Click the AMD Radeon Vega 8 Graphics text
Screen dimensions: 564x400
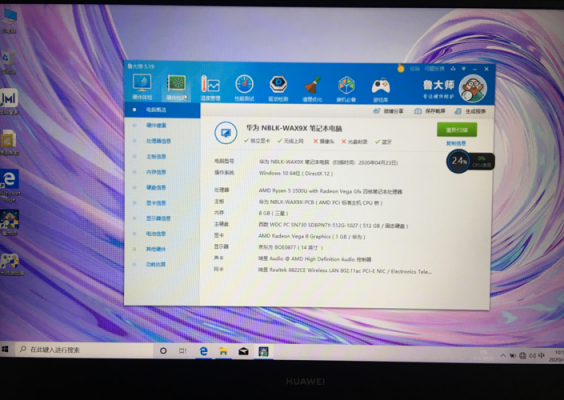[x=311, y=236]
